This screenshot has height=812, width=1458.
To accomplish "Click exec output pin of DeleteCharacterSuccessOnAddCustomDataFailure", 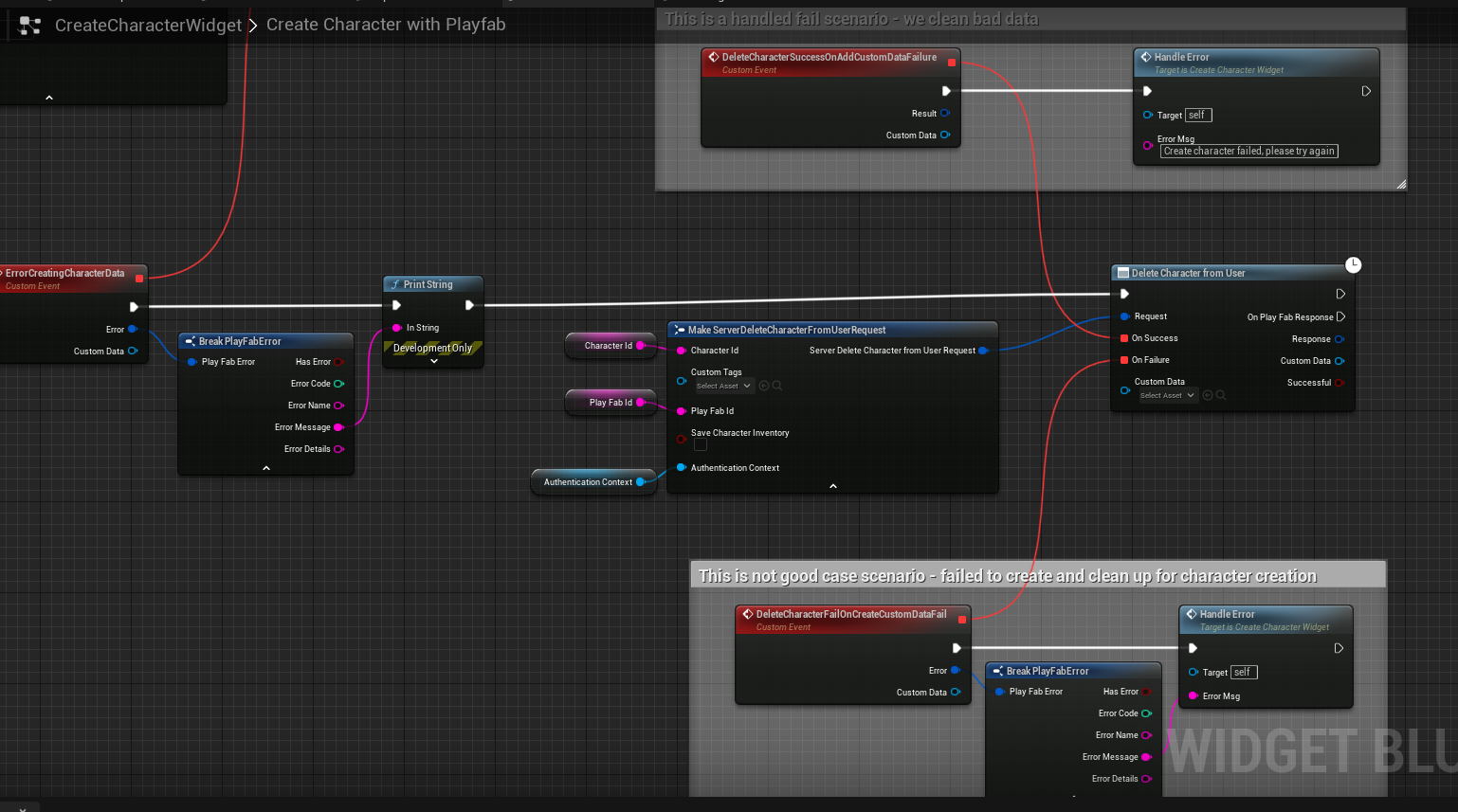I will pos(945,91).
